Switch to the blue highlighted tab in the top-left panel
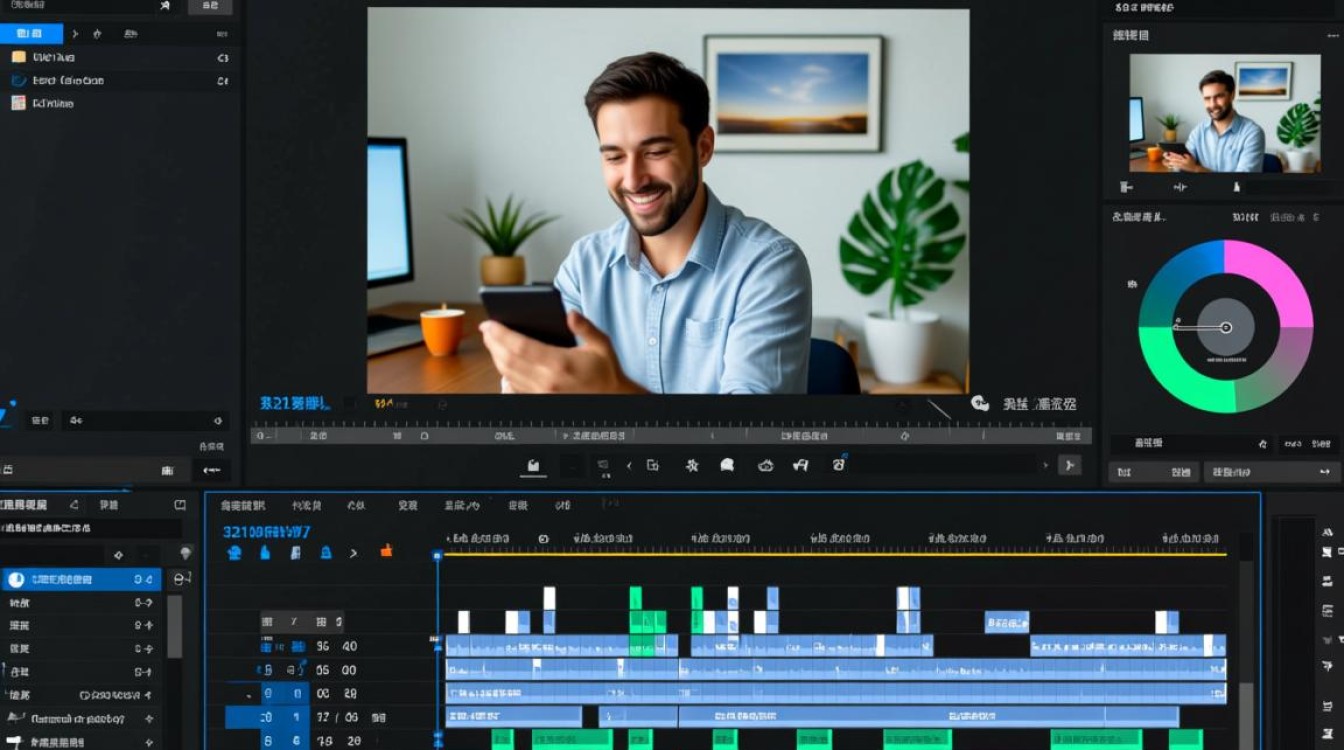This screenshot has height=750, width=1344. coord(31,33)
